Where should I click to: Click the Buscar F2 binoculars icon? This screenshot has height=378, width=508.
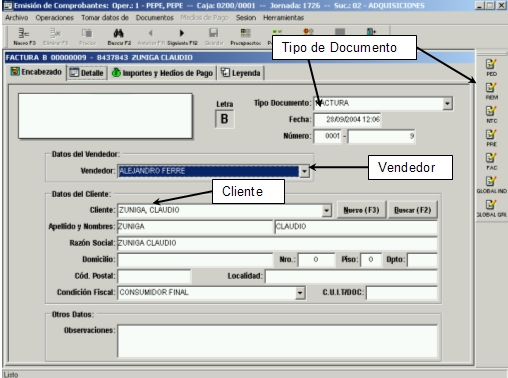(119, 37)
